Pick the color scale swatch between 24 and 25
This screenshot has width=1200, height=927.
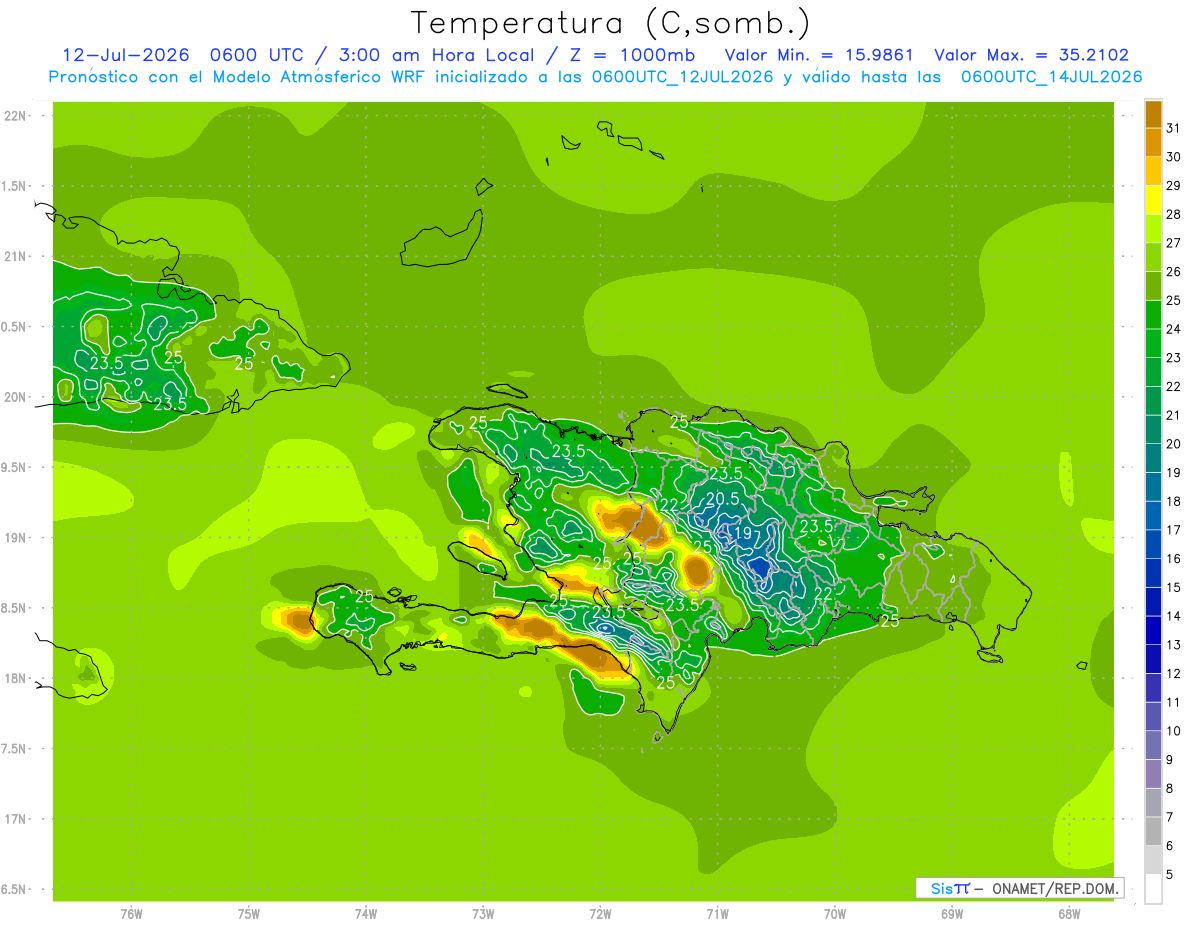point(1153,315)
